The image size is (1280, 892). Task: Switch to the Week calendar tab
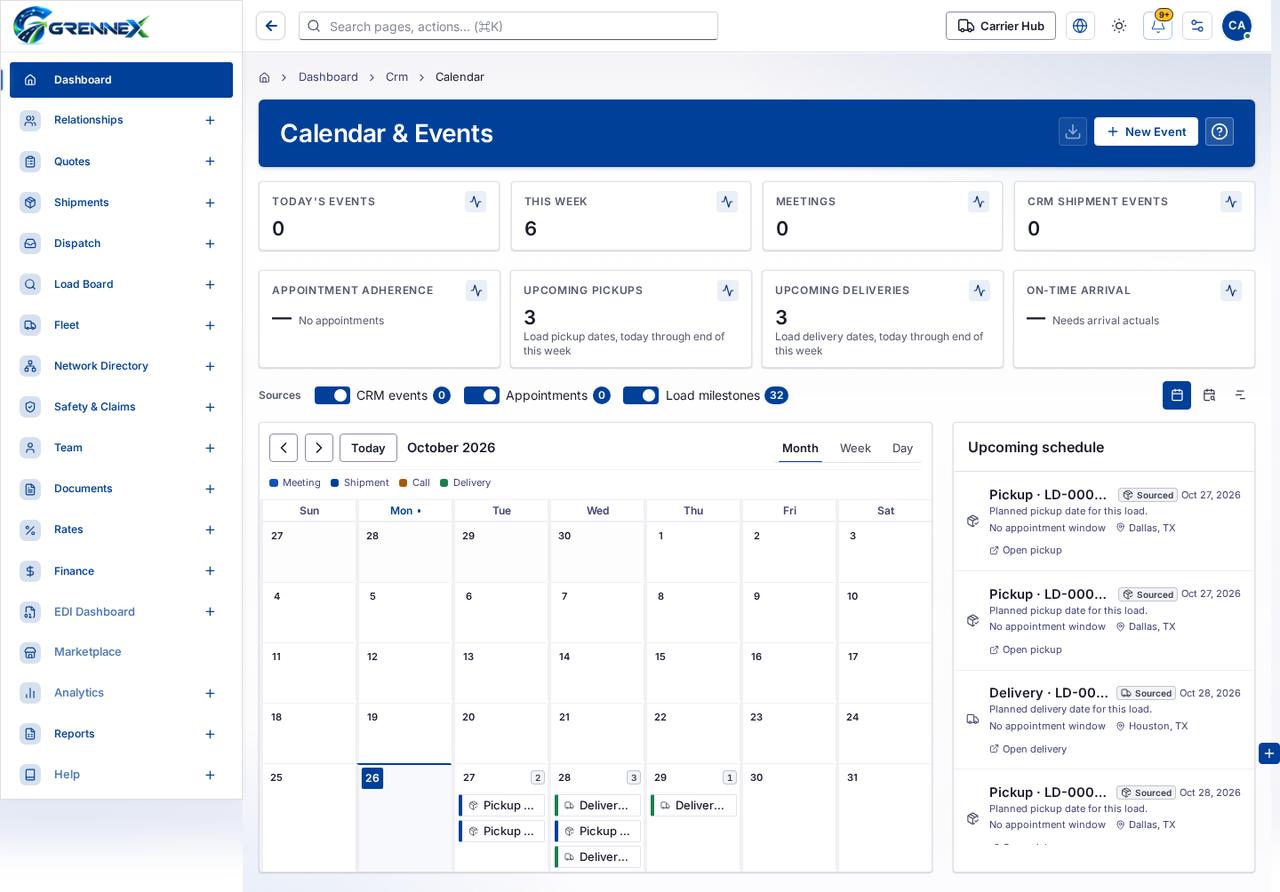855,448
